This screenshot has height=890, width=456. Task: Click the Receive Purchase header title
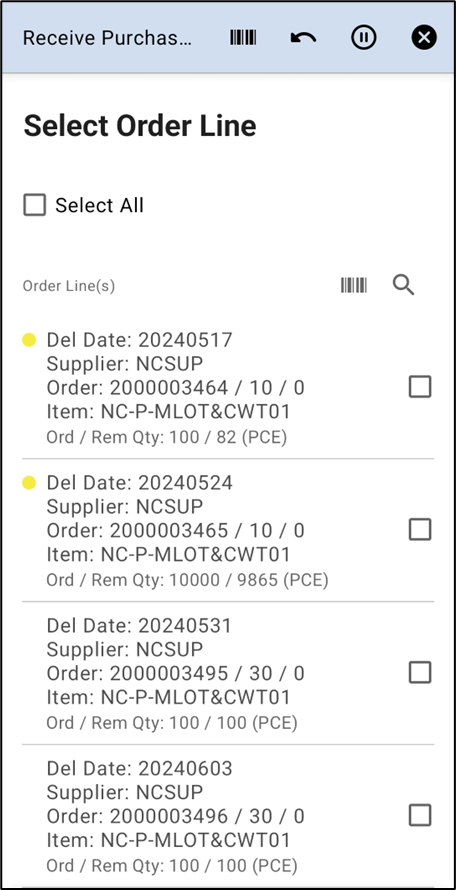pyautogui.click(x=107, y=38)
